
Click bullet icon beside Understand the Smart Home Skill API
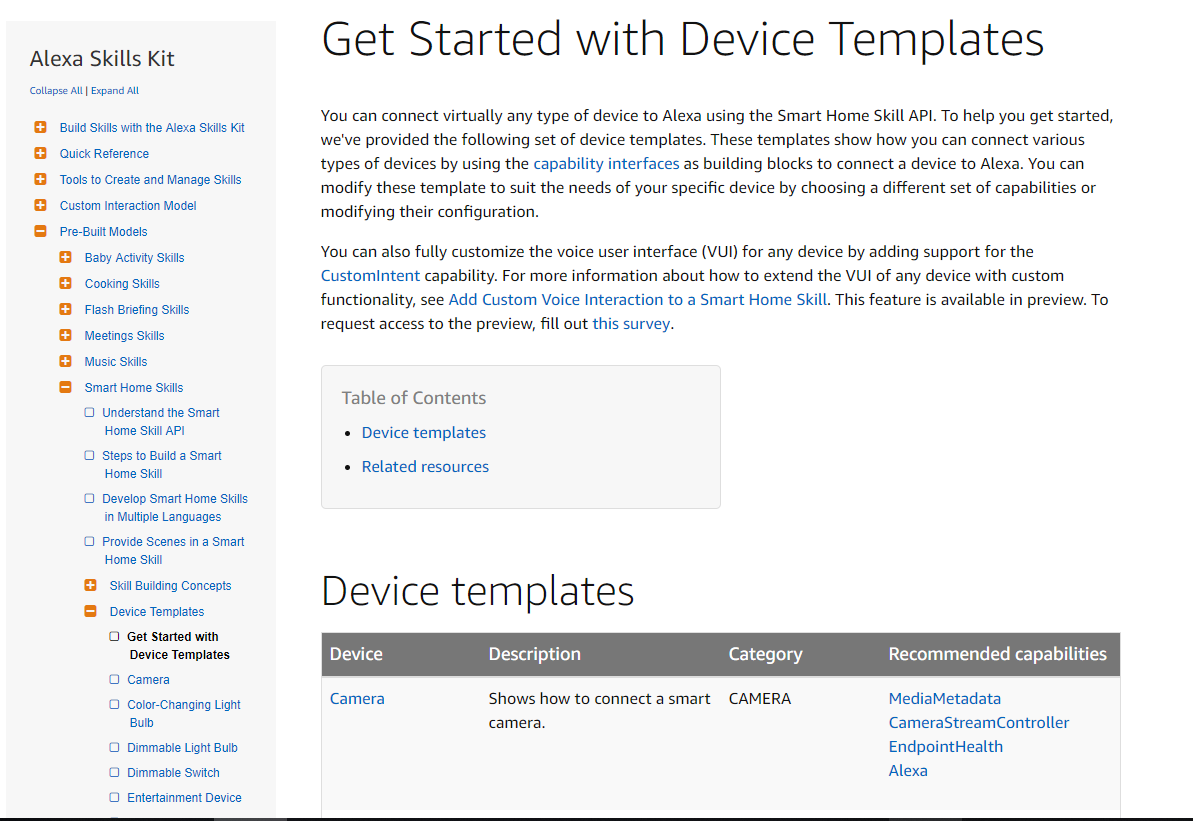coord(89,412)
